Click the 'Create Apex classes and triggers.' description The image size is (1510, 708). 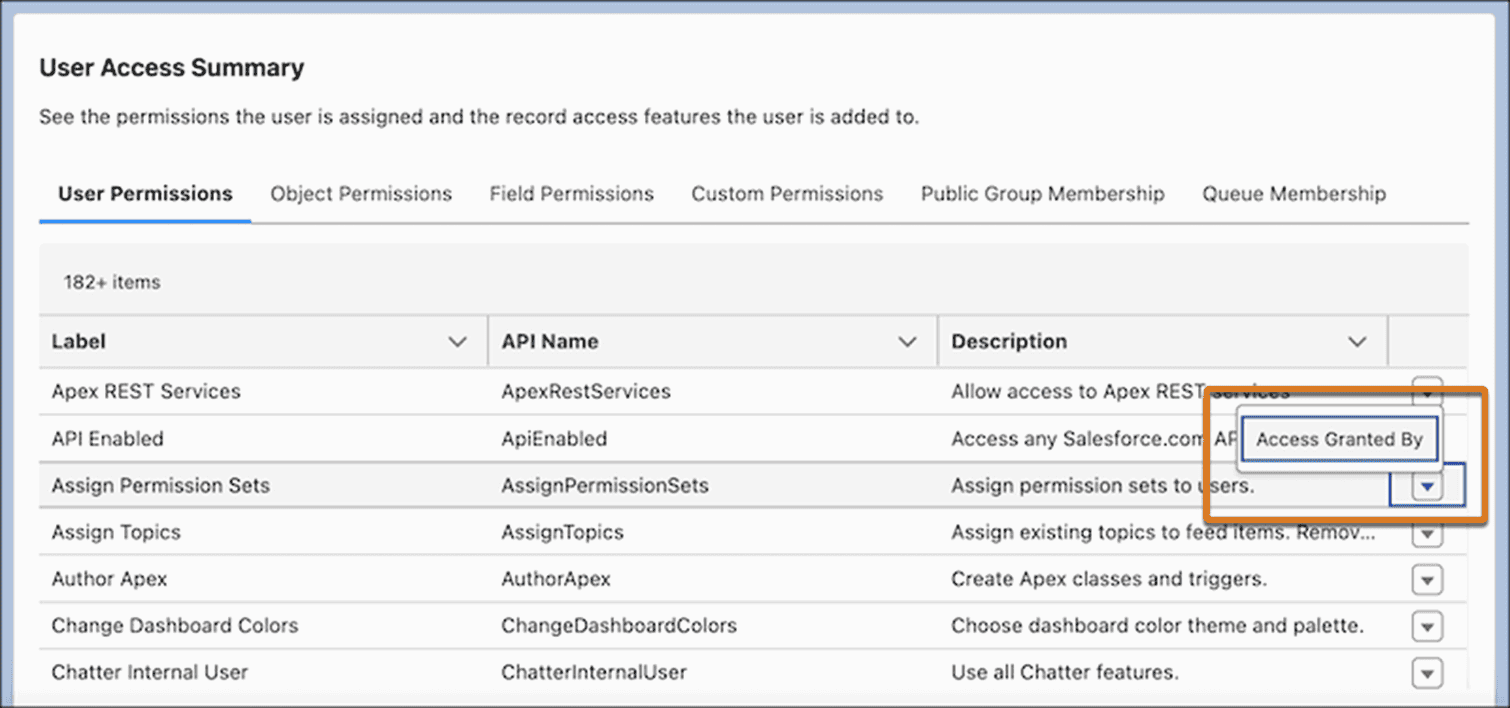(x=1109, y=580)
